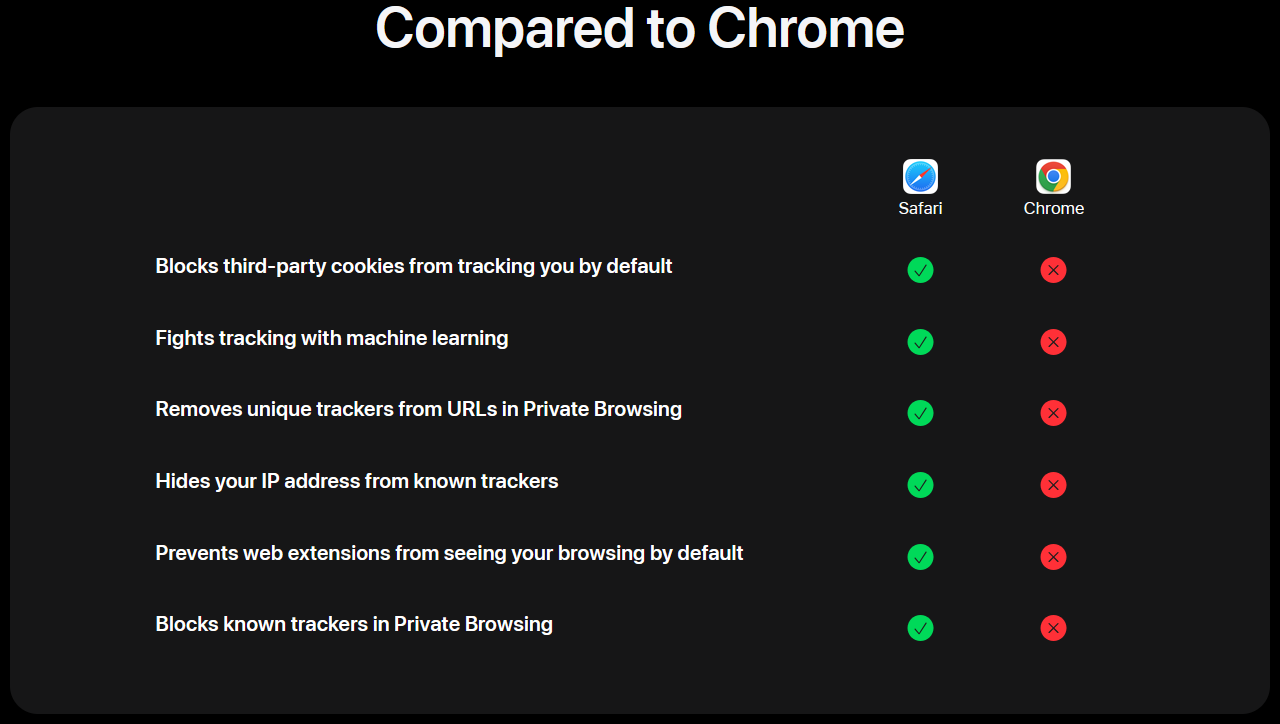The image size is (1280, 724).
Task: Click Safari's check for blocking known trackers
Action: click(920, 628)
